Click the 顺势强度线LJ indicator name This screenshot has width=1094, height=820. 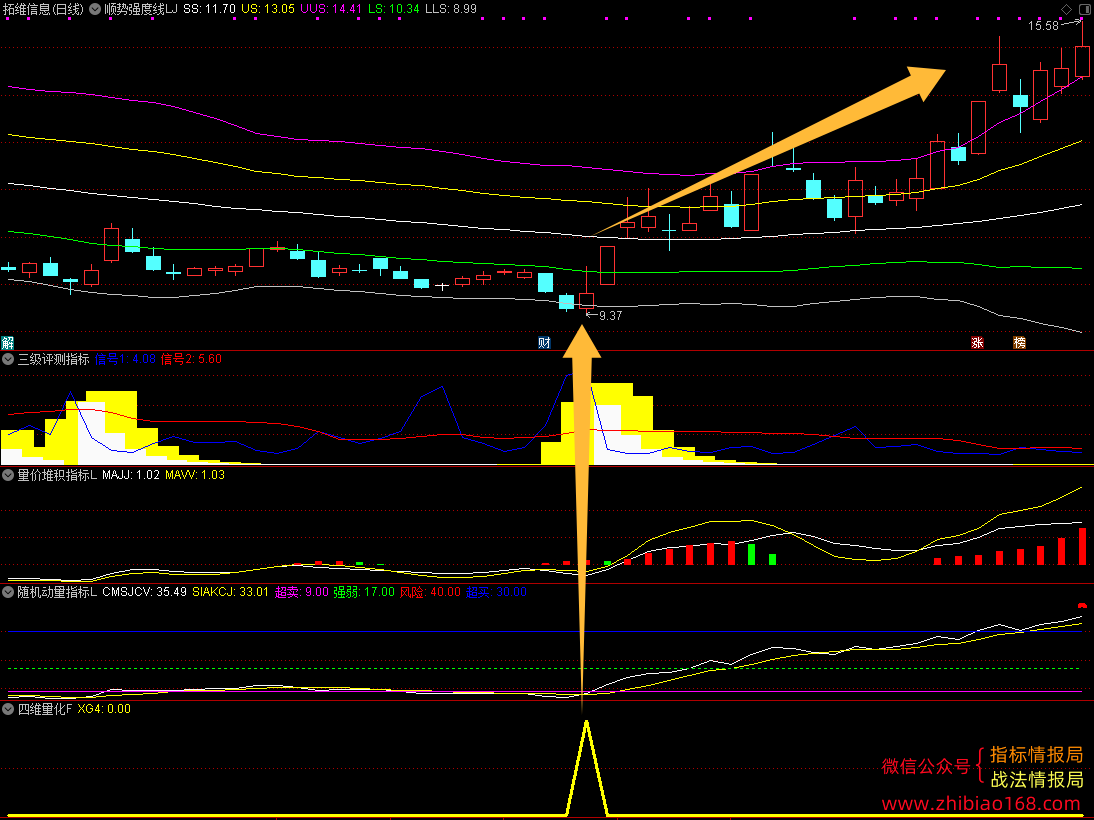pos(141,9)
